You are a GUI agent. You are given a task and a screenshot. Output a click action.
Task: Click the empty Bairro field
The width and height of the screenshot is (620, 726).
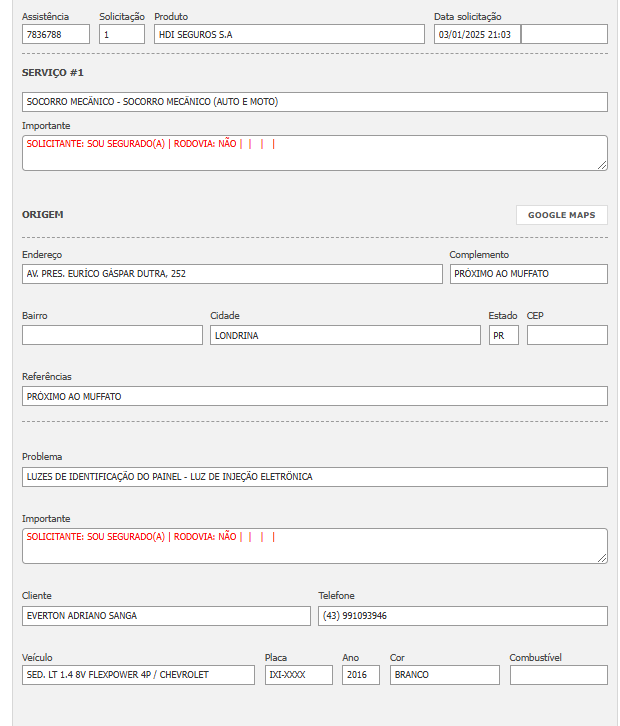click(112, 335)
